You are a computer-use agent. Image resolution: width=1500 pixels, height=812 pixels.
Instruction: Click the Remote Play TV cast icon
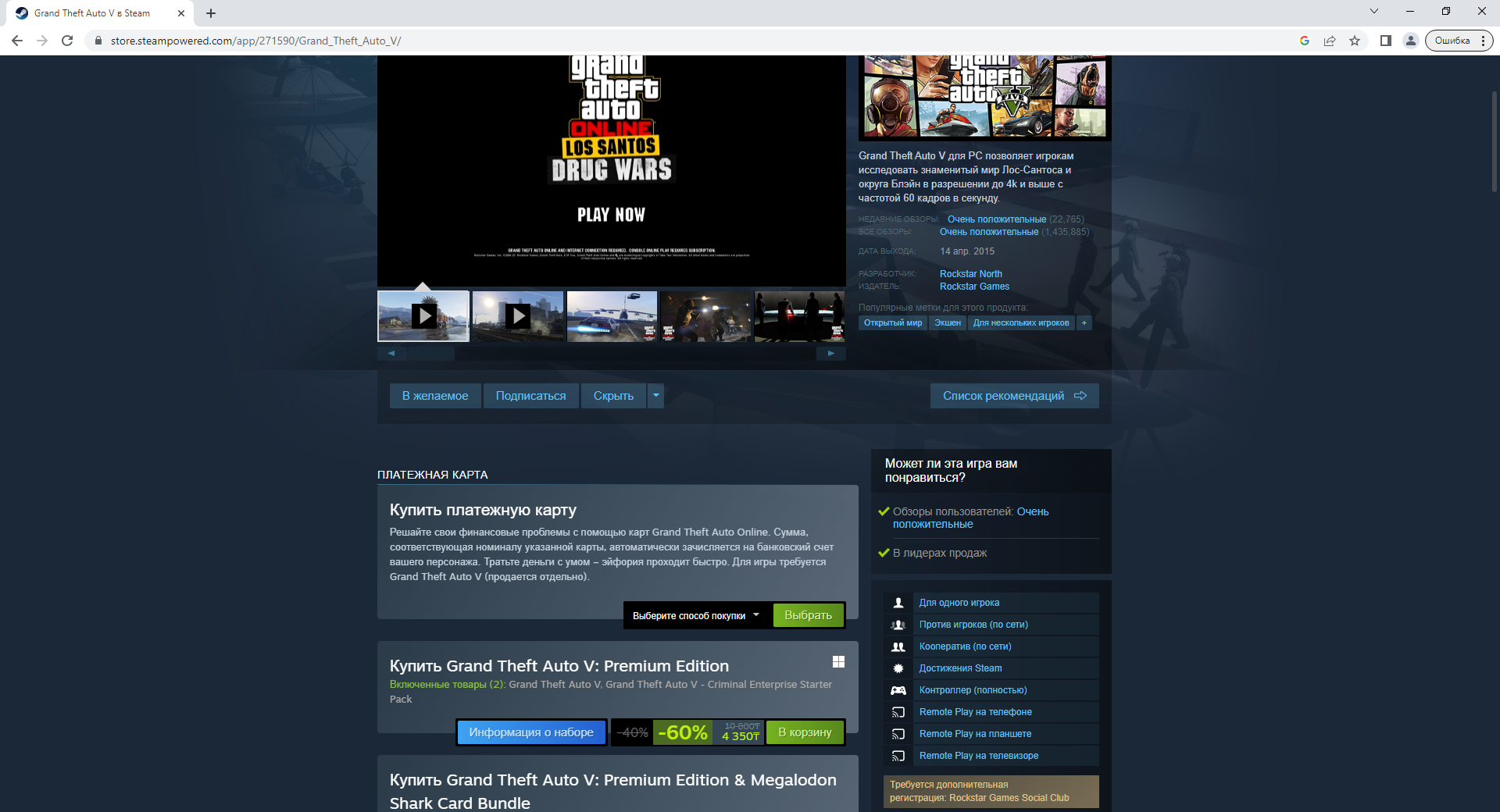[898, 756]
